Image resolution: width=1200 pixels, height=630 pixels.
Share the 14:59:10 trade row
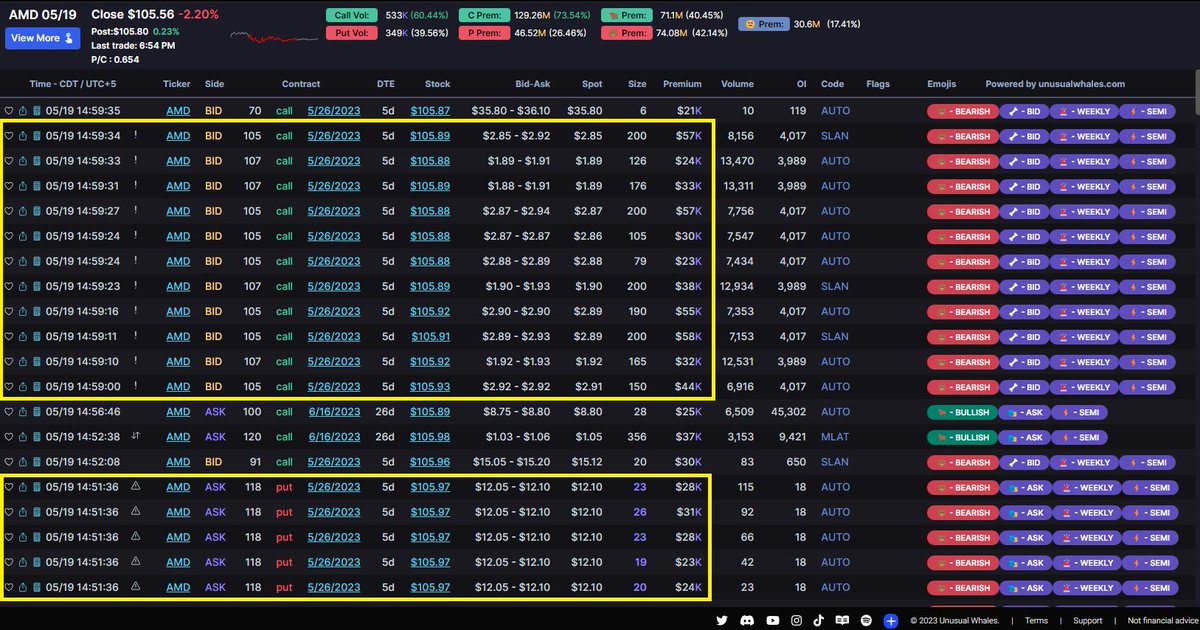coord(23,361)
